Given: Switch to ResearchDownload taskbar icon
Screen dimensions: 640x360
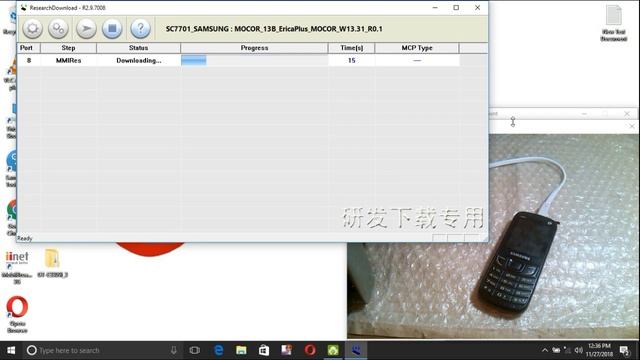Looking at the screenshot, I should tap(356, 350).
